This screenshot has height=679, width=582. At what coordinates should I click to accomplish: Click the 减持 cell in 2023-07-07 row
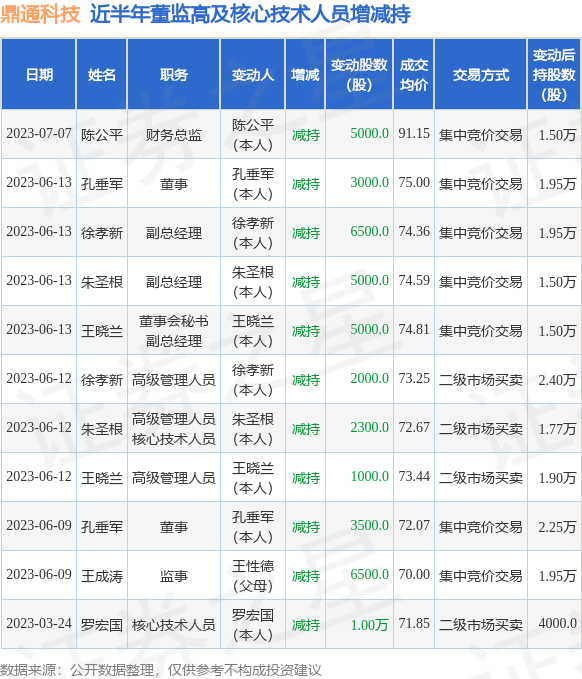click(306, 135)
